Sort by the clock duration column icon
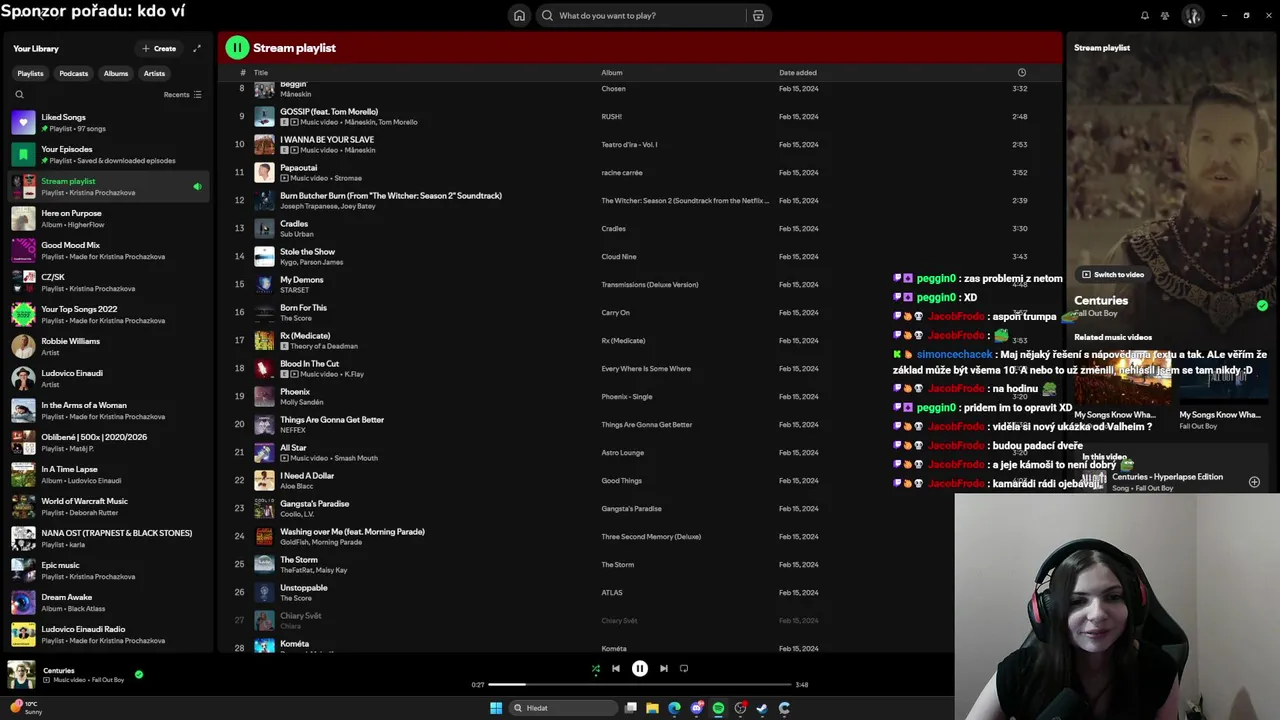This screenshot has height=720, width=1280. coord(1021,72)
